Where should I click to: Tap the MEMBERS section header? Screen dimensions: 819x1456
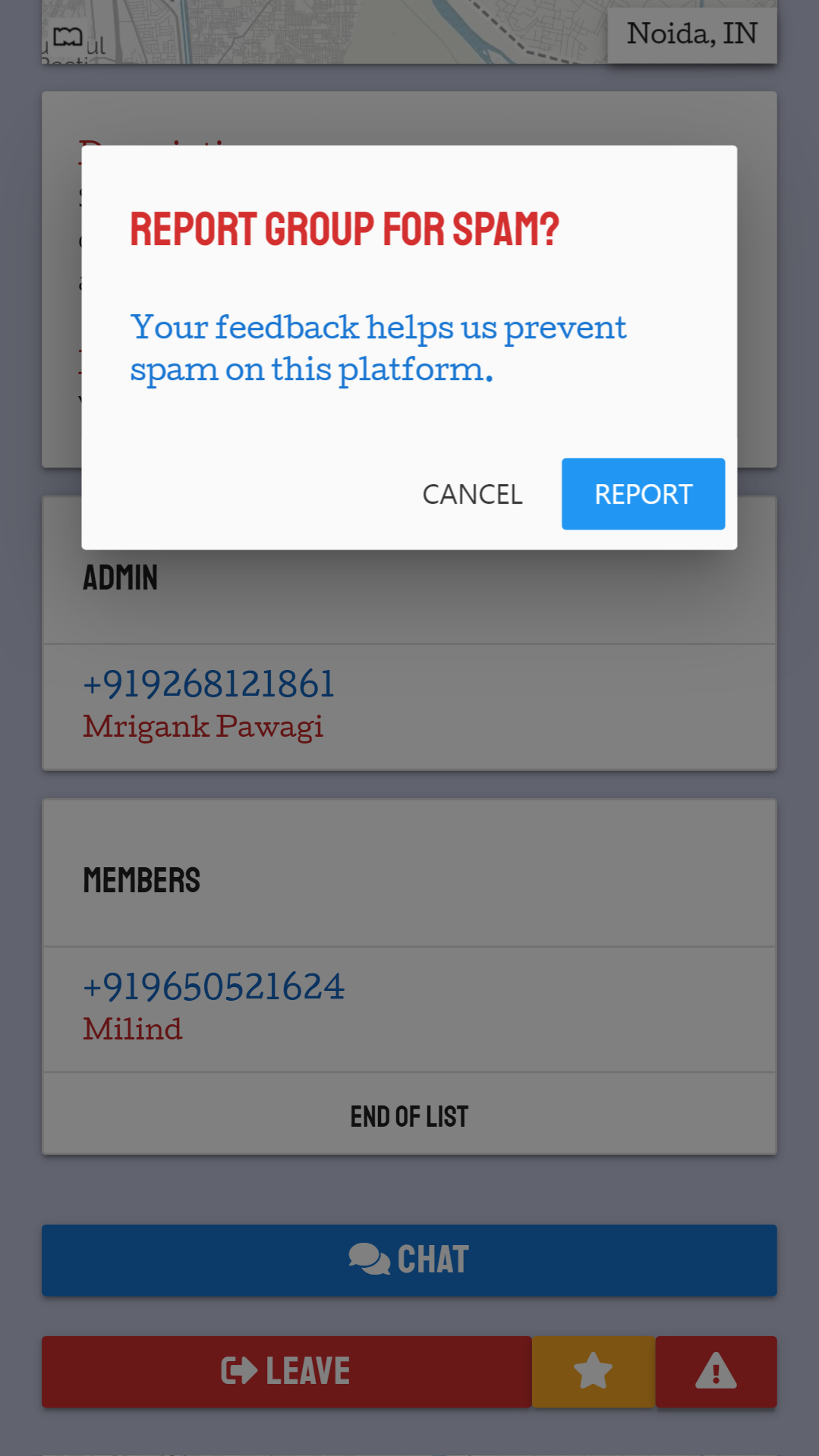141,880
